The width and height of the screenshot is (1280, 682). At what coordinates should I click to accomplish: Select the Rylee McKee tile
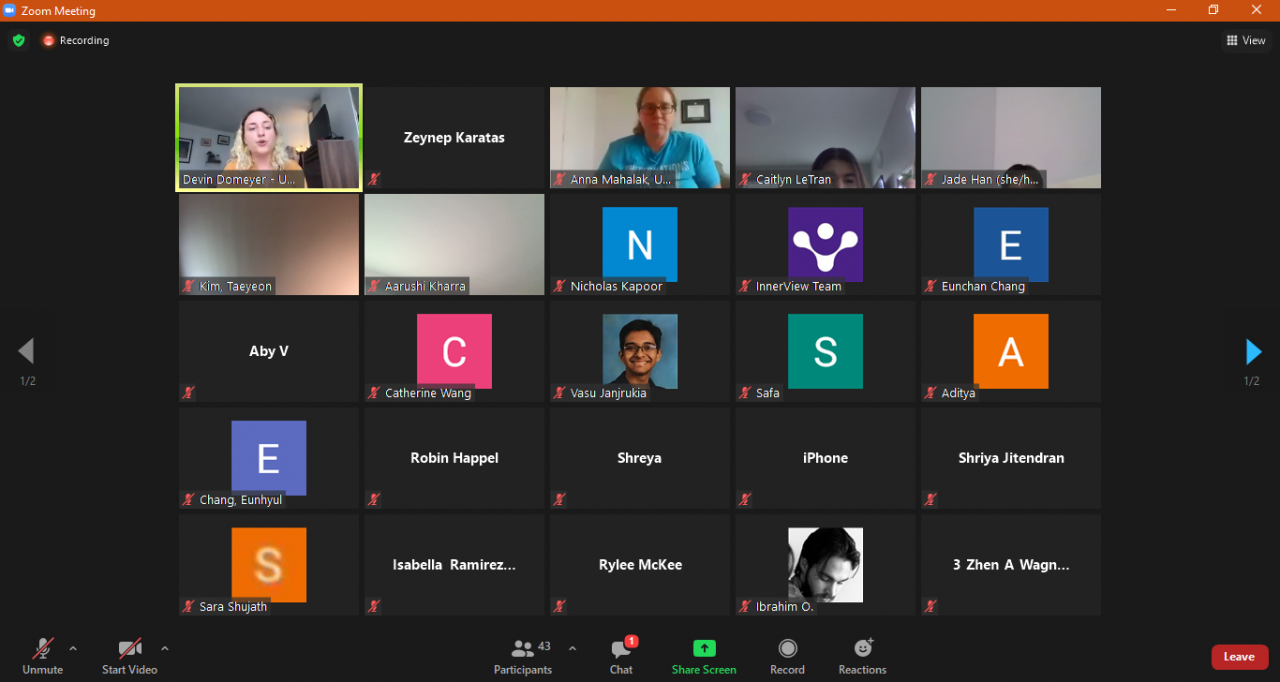click(x=640, y=565)
